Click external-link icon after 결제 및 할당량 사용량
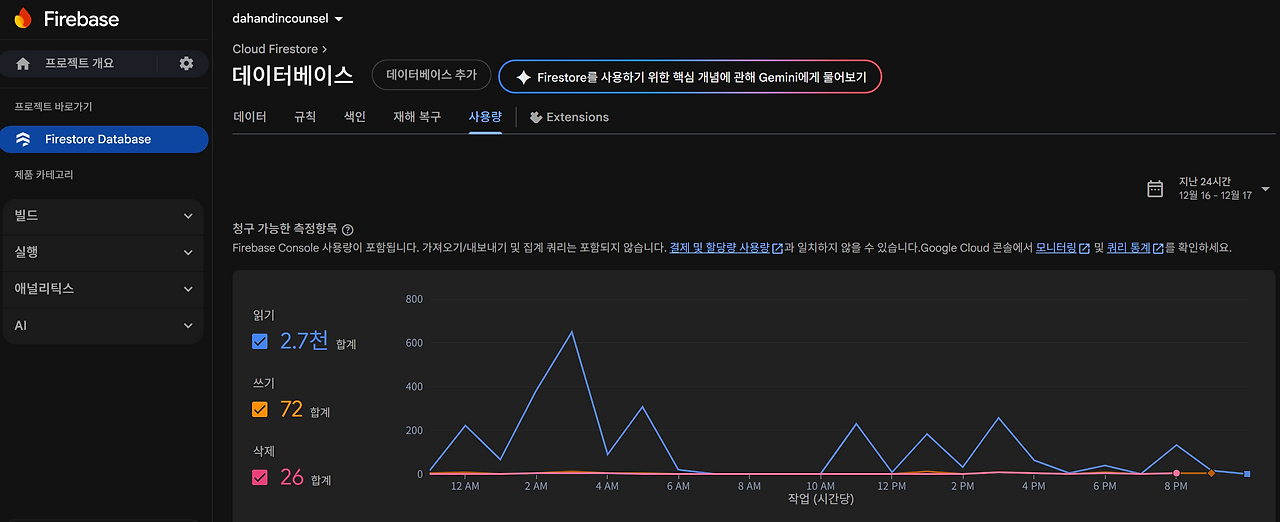Image resolution: width=1280 pixels, height=522 pixels. [x=777, y=248]
